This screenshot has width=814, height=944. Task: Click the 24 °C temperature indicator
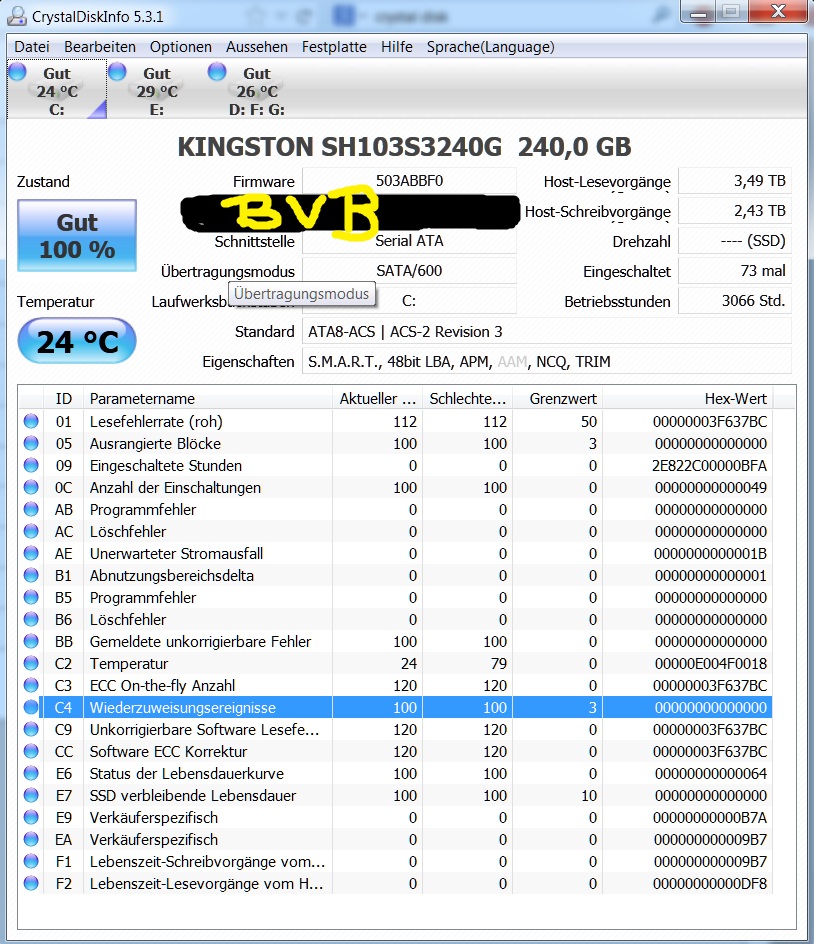click(x=77, y=341)
